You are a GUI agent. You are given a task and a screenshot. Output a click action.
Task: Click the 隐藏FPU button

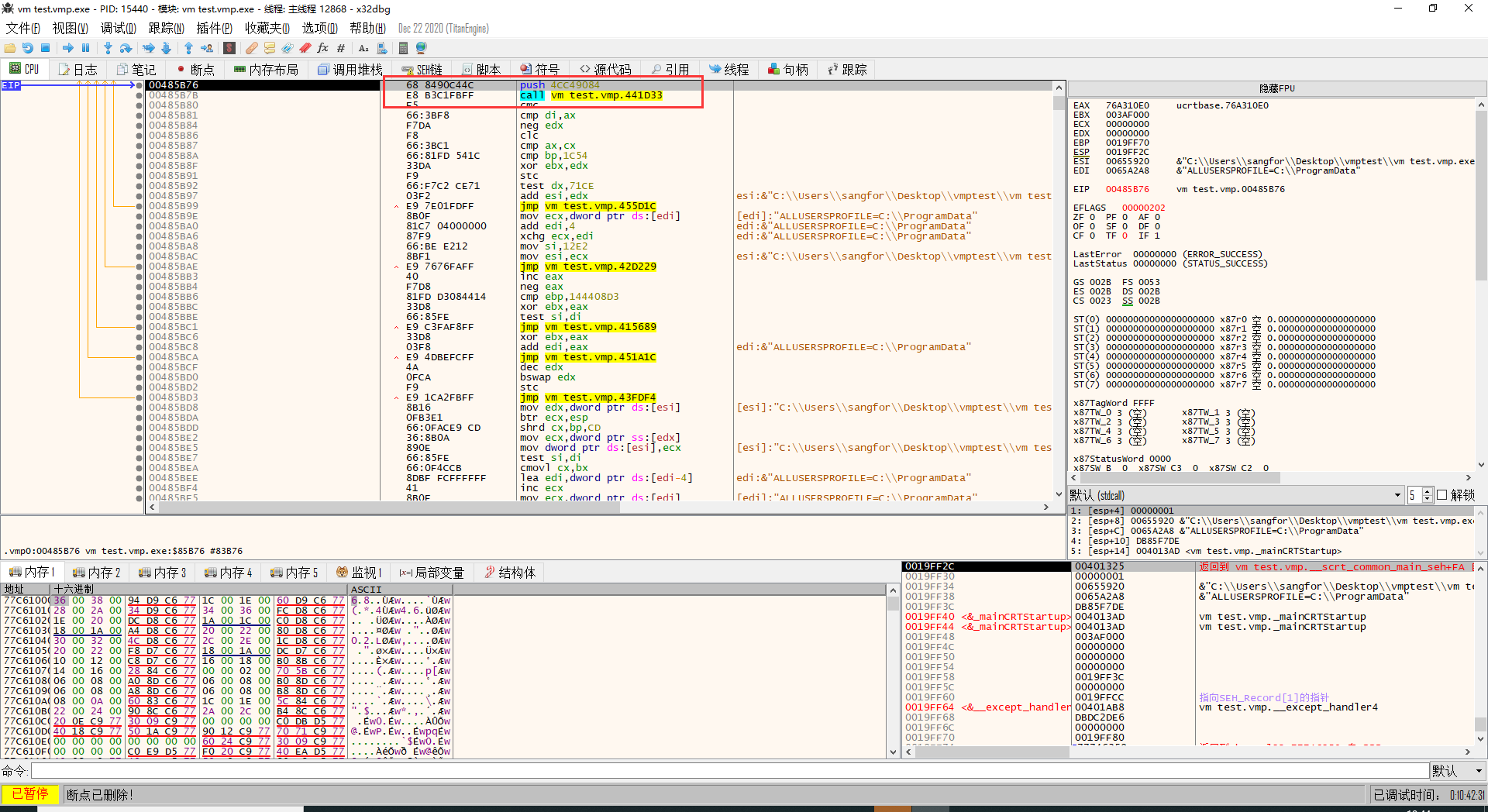(1276, 88)
